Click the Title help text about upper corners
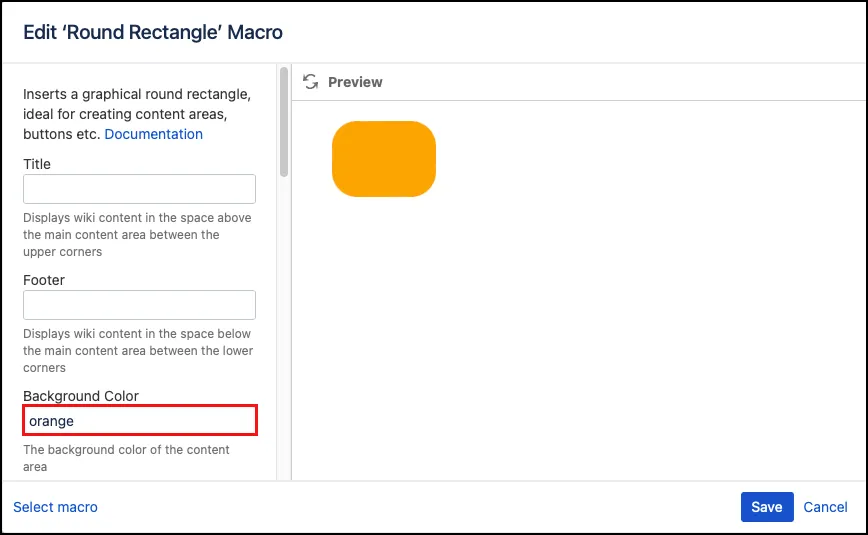868x535 pixels. coord(137,235)
